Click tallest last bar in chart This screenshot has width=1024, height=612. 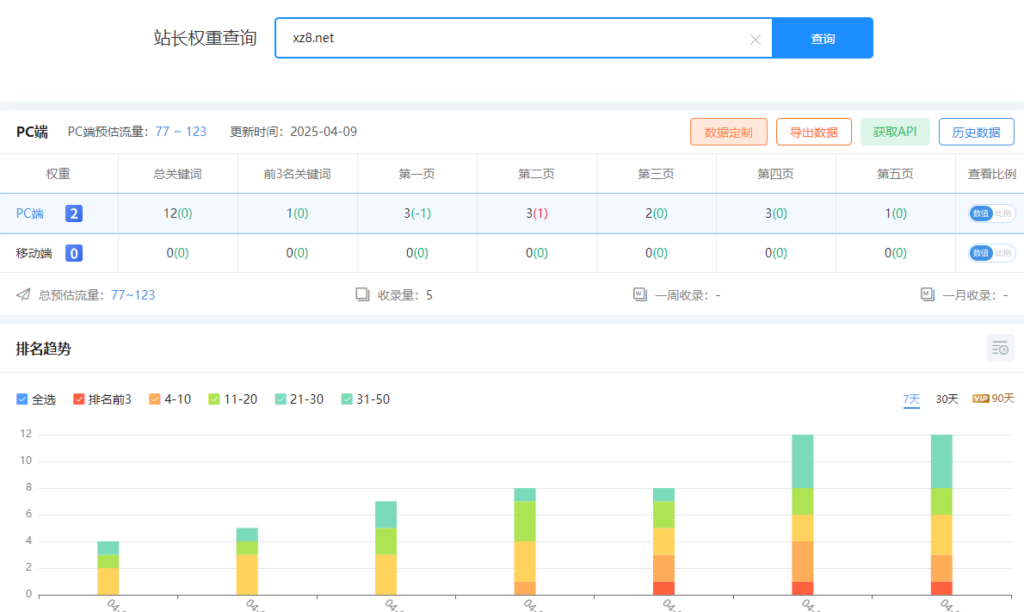(x=941, y=515)
